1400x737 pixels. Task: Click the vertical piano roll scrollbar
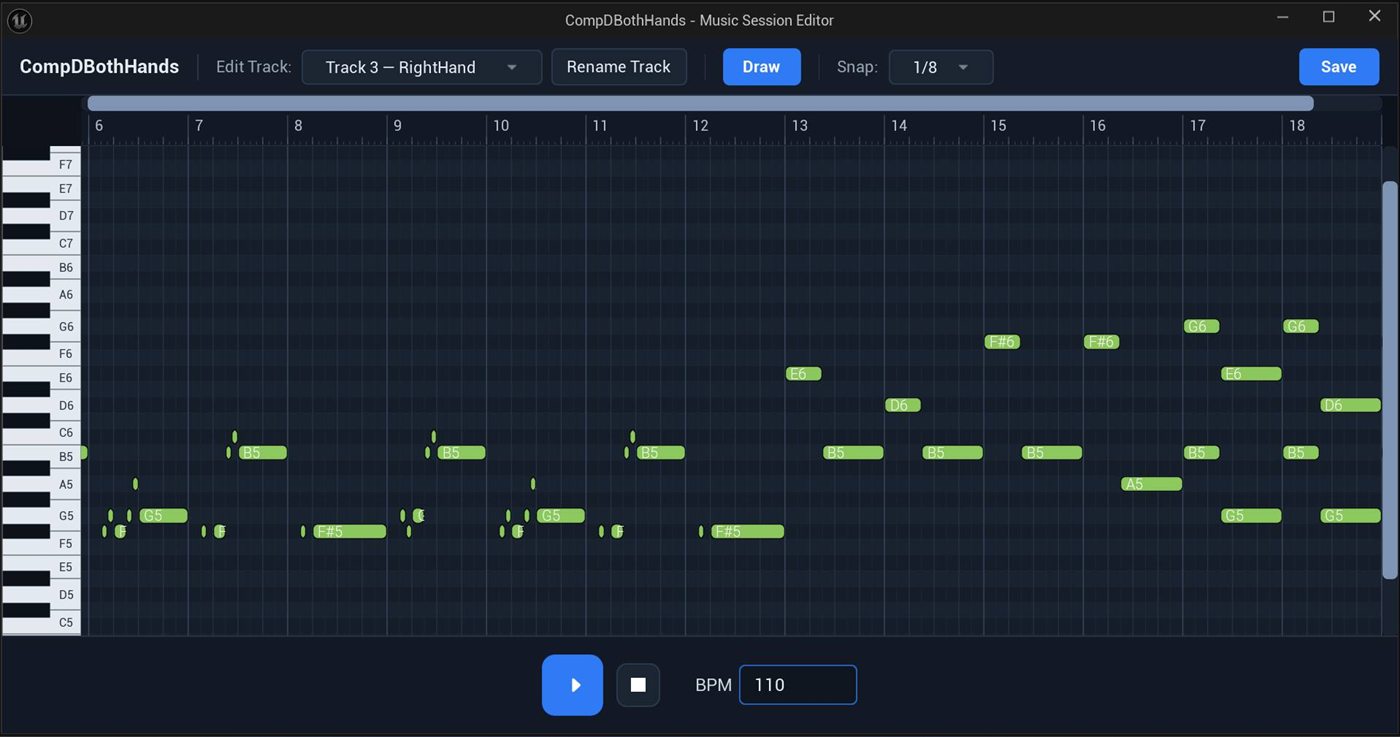(x=1389, y=380)
